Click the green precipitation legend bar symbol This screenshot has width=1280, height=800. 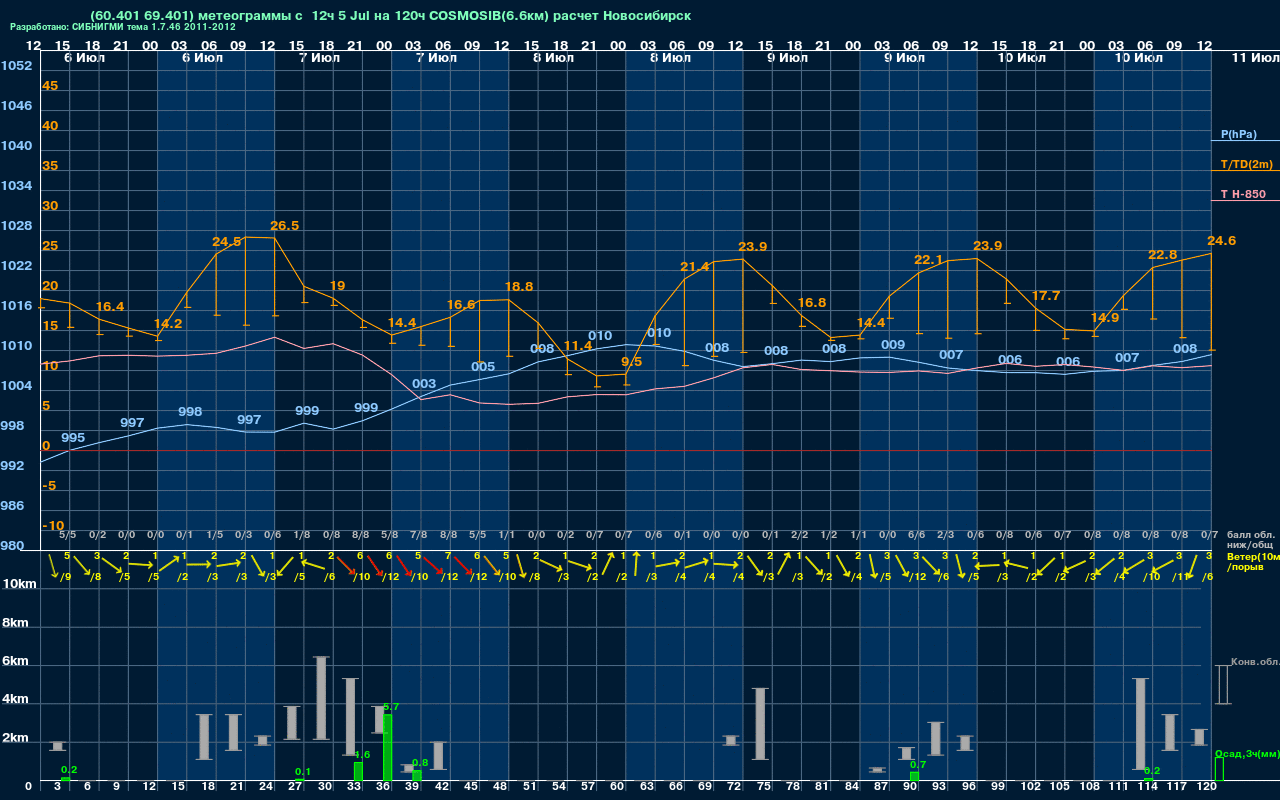tap(1218, 769)
